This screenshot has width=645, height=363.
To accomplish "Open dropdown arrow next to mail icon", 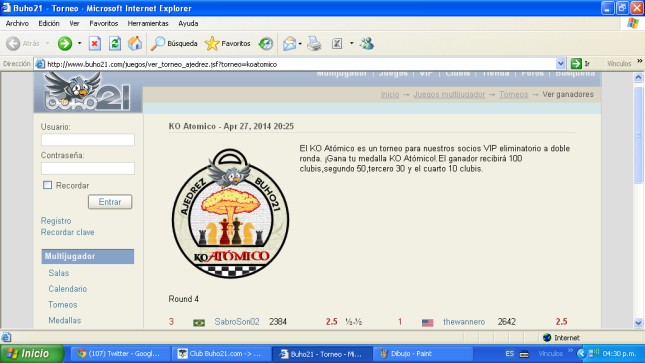I will click(x=300, y=43).
